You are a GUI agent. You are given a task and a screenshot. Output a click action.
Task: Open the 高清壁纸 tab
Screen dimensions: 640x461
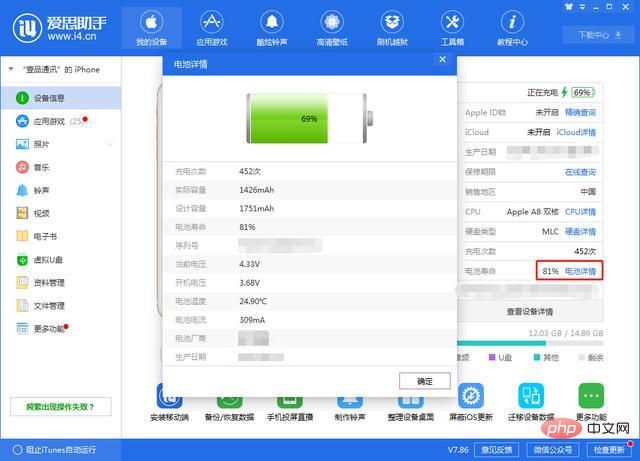(x=332, y=28)
